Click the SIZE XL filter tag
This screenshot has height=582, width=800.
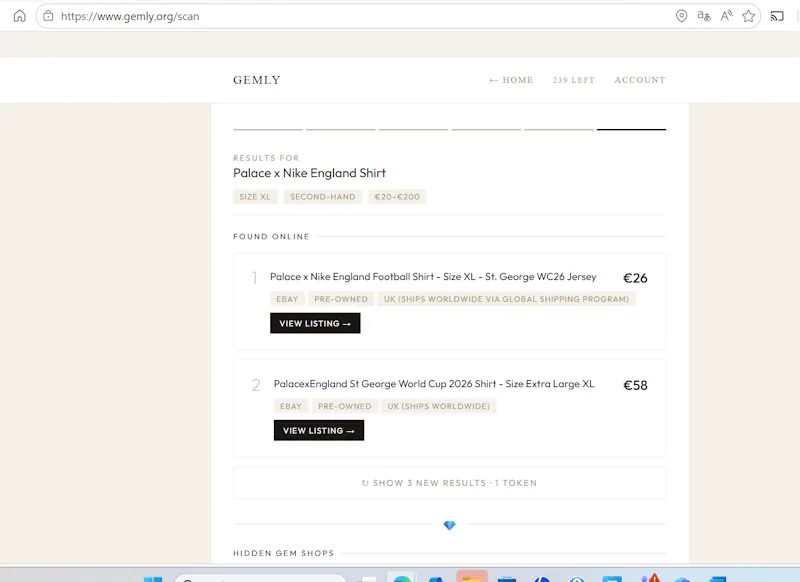coord(255,197)
